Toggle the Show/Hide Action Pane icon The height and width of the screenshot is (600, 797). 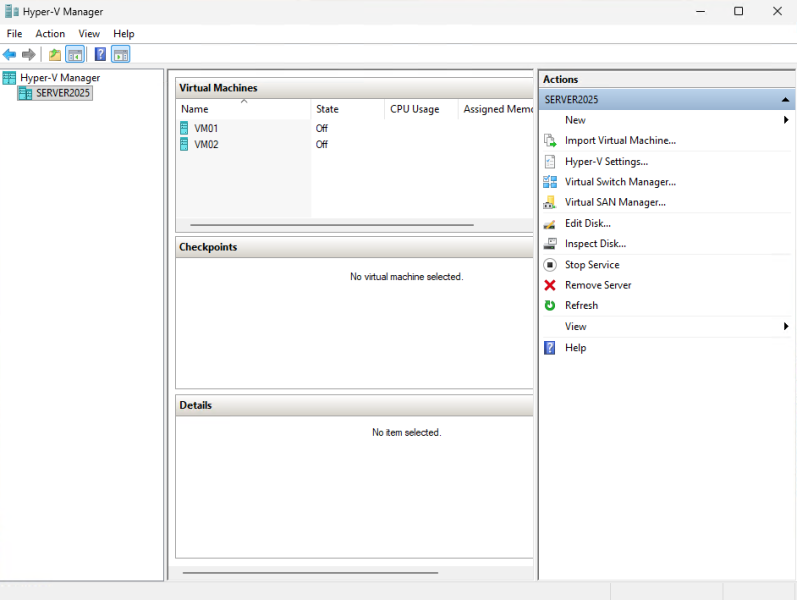coord(120,54)
